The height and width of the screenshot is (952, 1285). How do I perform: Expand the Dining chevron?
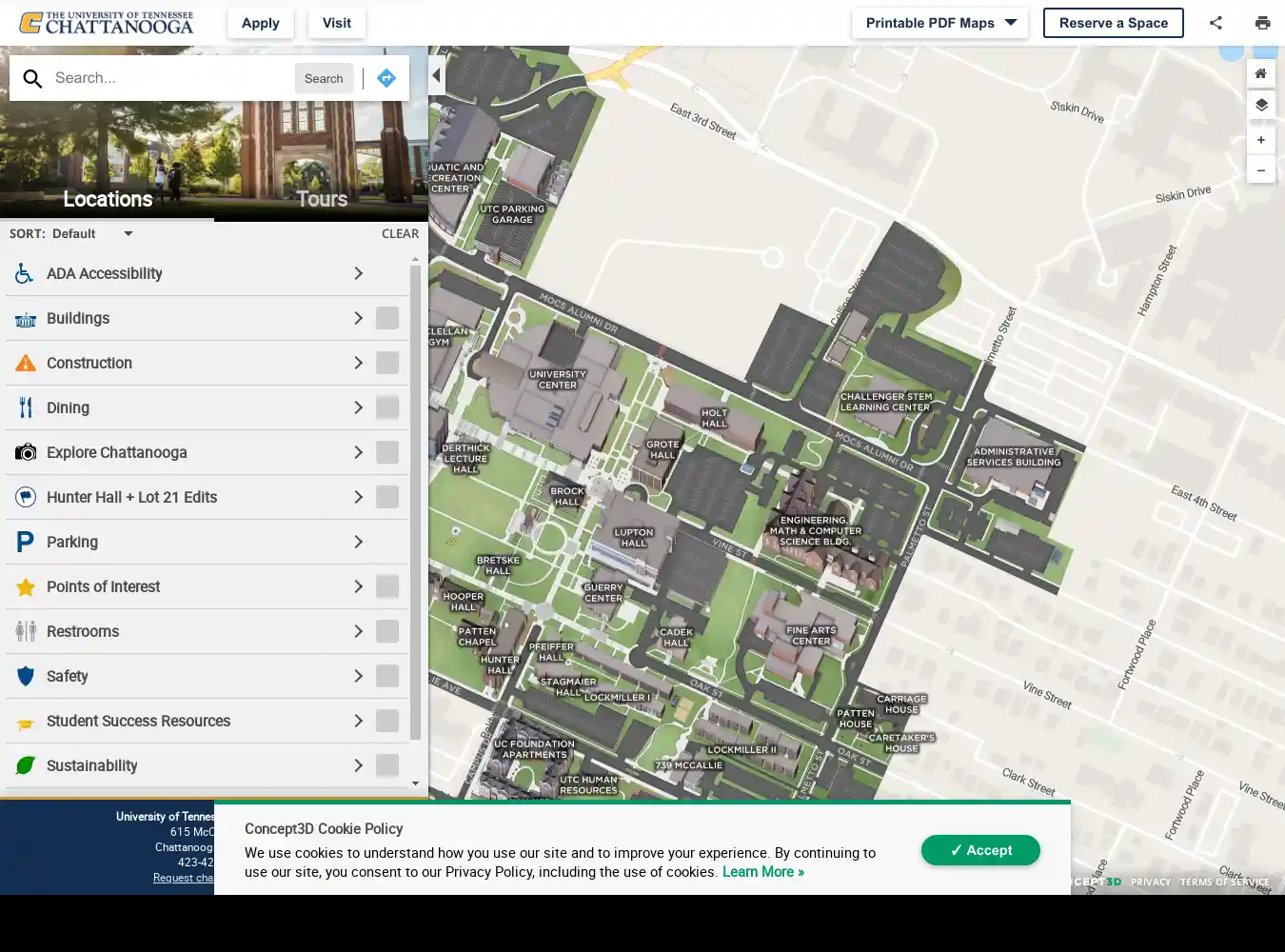[359, 407]
